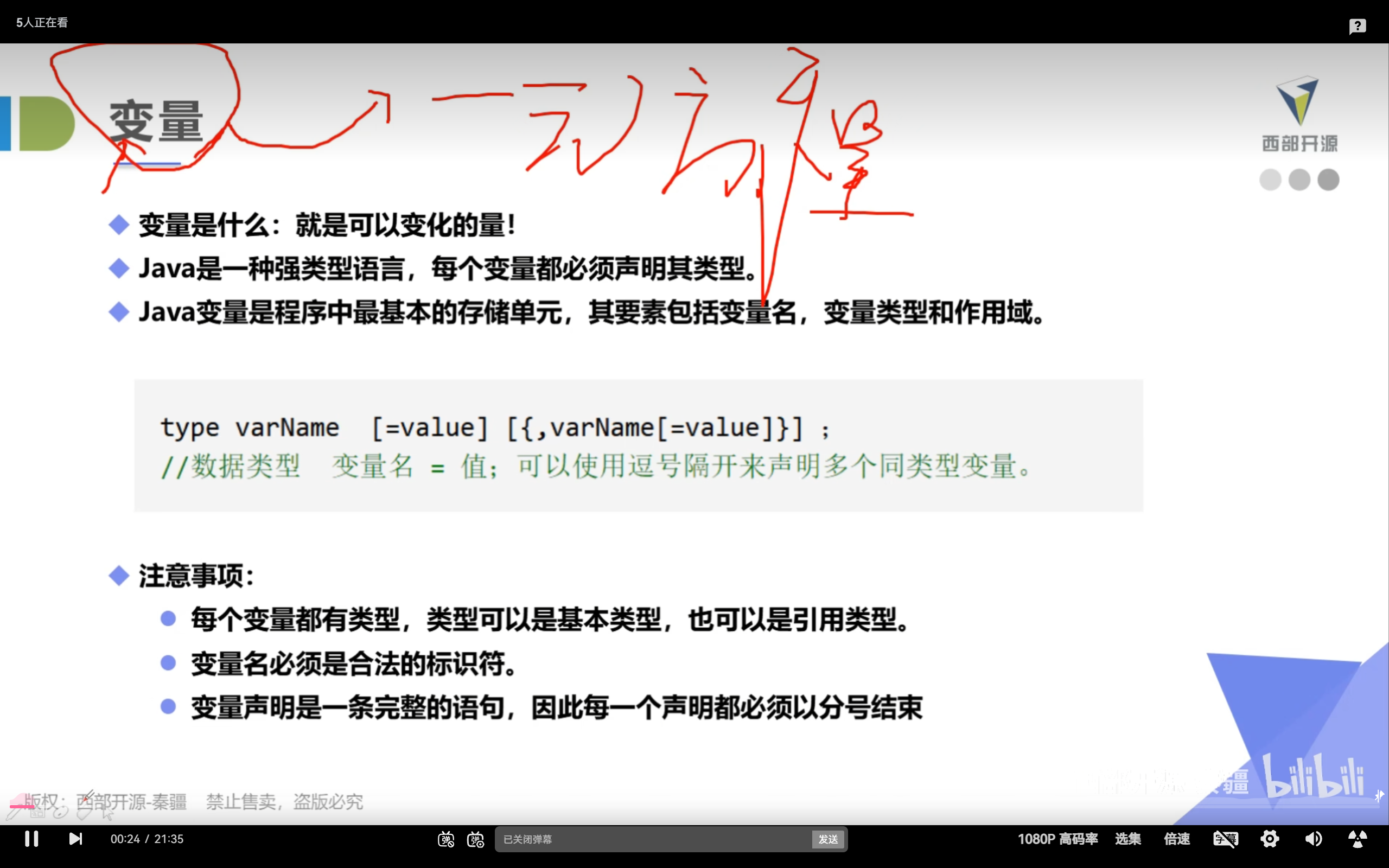Screen dimensions: 1389x868
Task: Pause the video playback
Action: [x=31, y=839]
